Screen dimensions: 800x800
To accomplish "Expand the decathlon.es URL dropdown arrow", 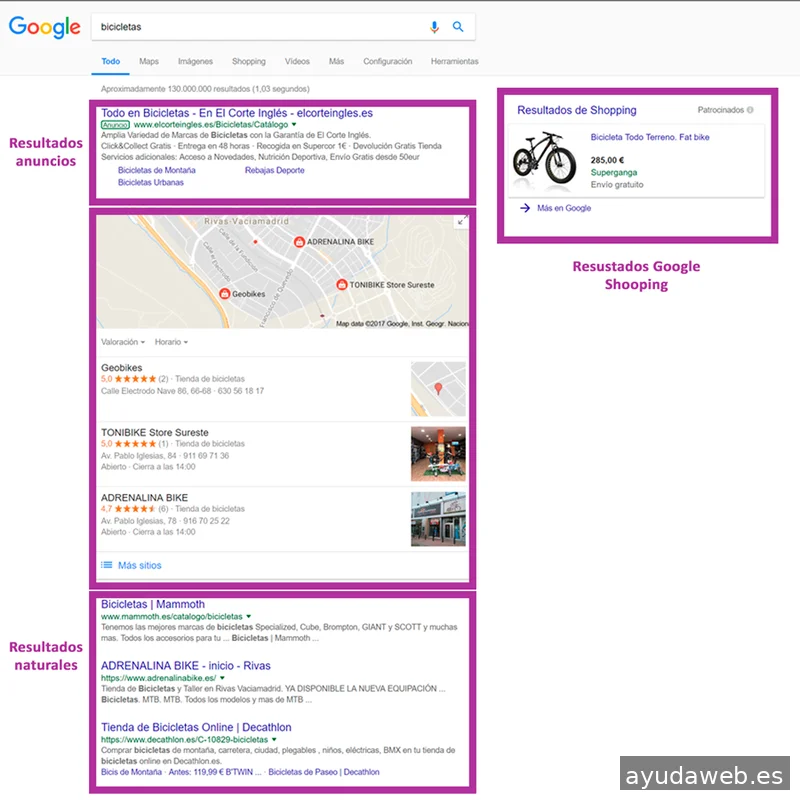I will 274,739.
